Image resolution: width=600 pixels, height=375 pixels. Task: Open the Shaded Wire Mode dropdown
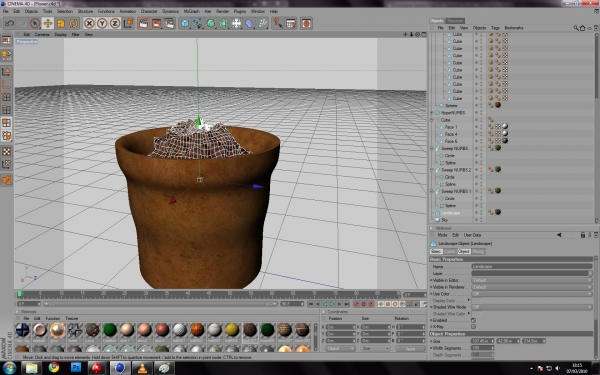[x=532, y=307]
